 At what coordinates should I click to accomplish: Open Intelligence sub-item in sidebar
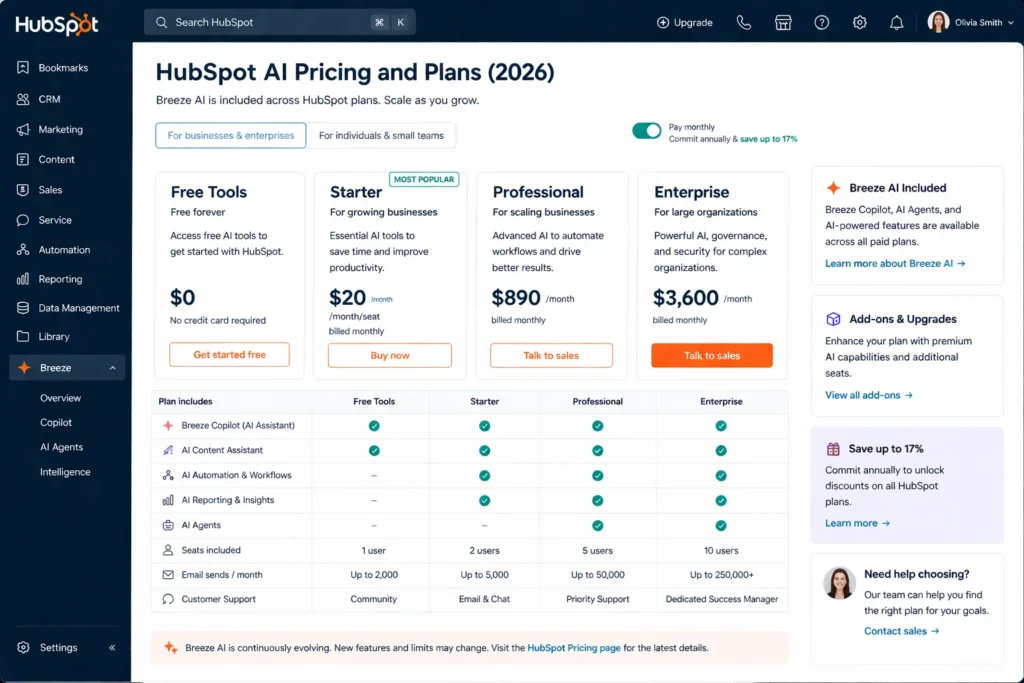coord(65,472)
